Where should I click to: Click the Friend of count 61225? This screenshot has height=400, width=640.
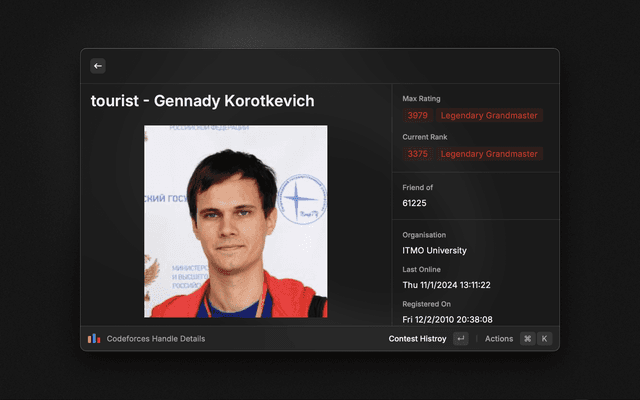click(x=414, y=203)
